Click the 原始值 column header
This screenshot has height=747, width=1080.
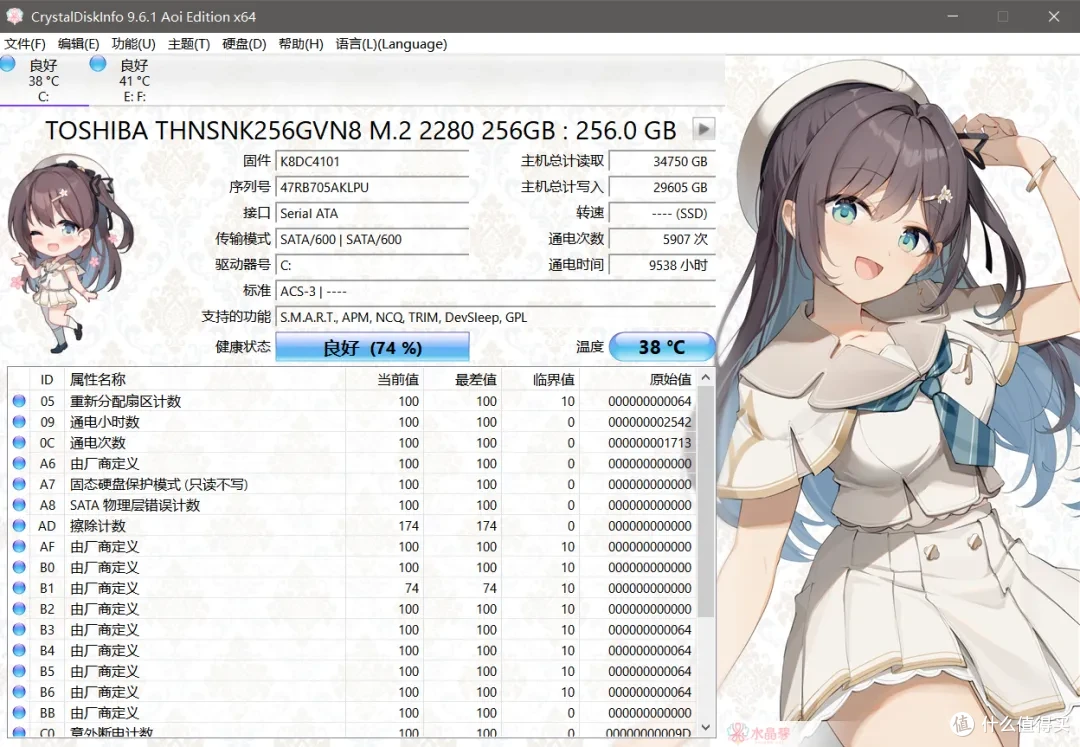(638, 379)
